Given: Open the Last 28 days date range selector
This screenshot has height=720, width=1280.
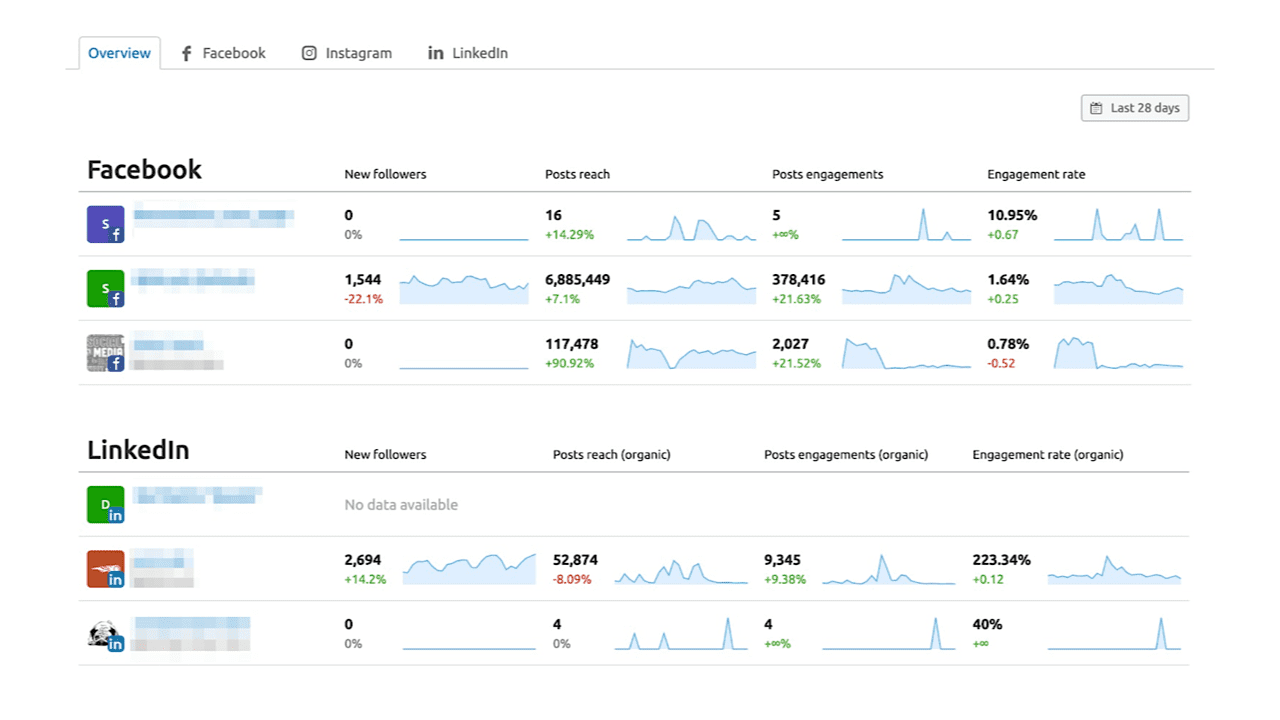Looking at the screenshot, I should 1135,108.
